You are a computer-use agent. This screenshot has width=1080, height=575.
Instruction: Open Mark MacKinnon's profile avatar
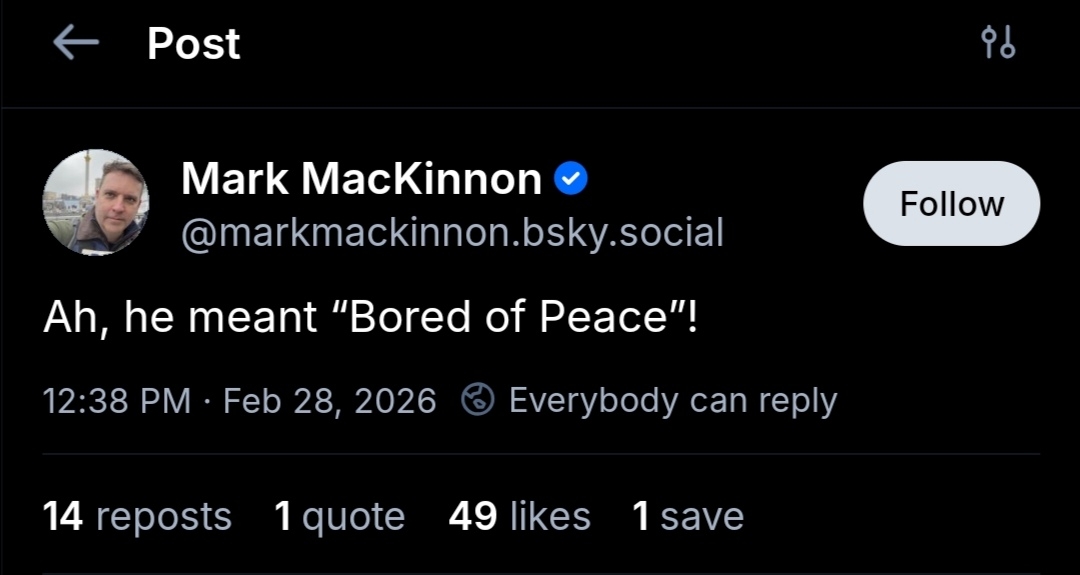(x=96, y=203)
